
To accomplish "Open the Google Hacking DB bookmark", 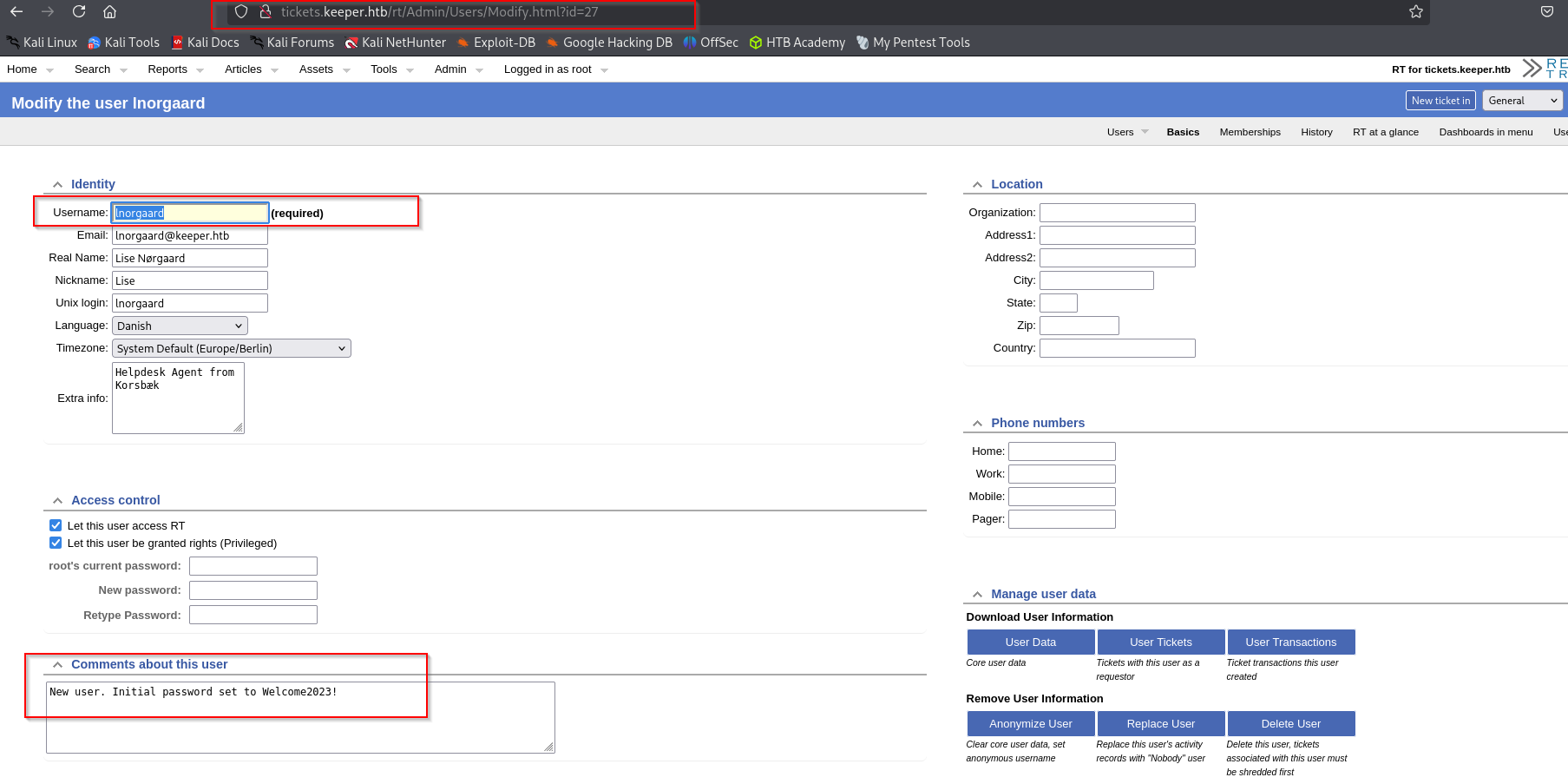I will [x=609, y=43].
